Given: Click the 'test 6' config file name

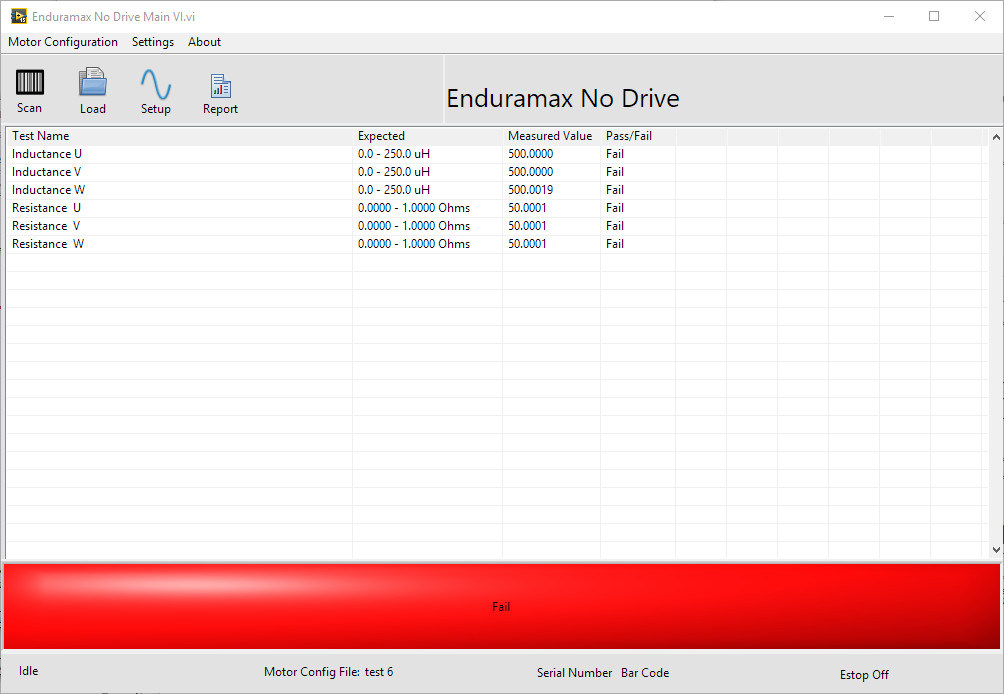Looking at the screenshot, I should pyautogui.click(x=379, y=672).
